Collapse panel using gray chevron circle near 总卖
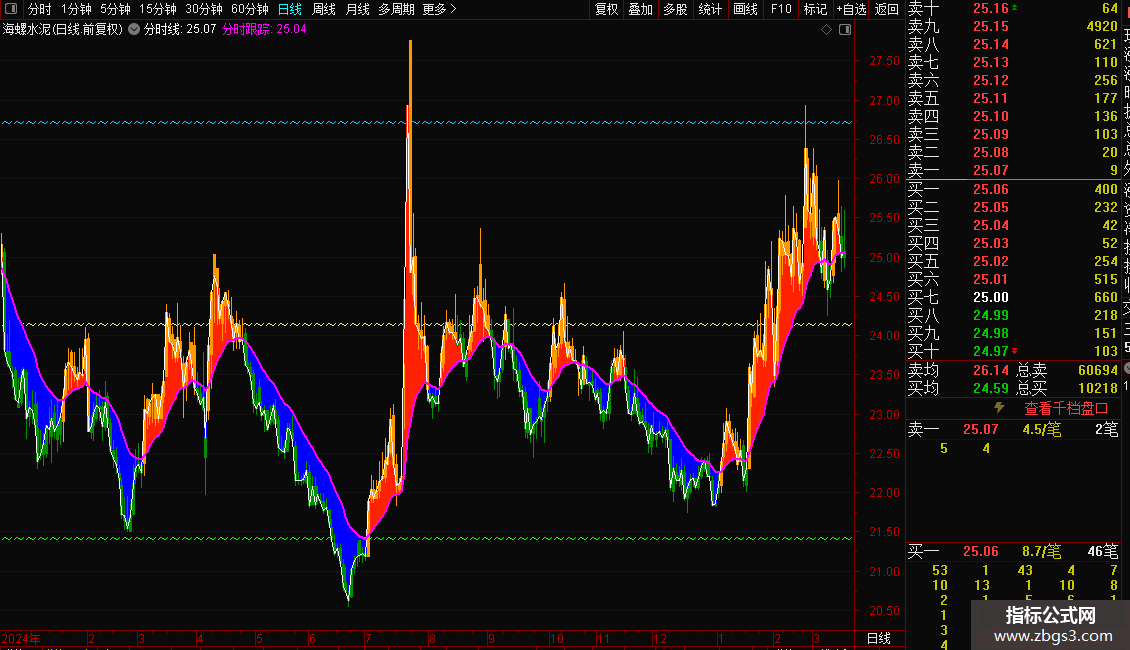Image resolution: width=1130 pixels, height=650 pixels. coord(1126,370)
